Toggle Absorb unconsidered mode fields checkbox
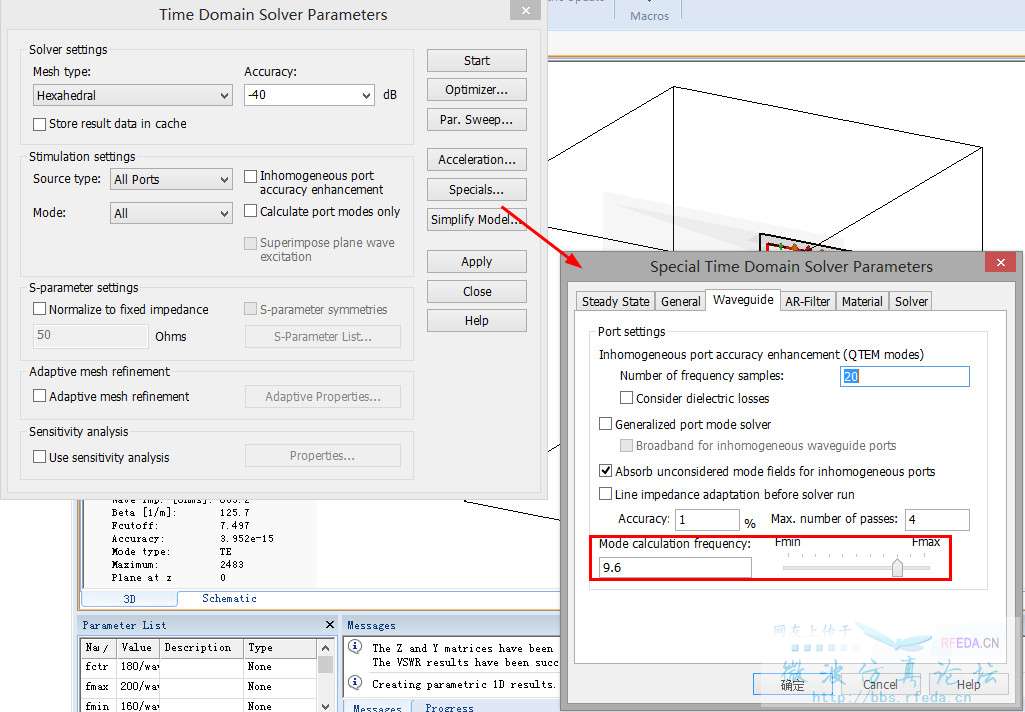Viewport: 1025px width, 712px height. pyautogui.click(x=606, y=471)
